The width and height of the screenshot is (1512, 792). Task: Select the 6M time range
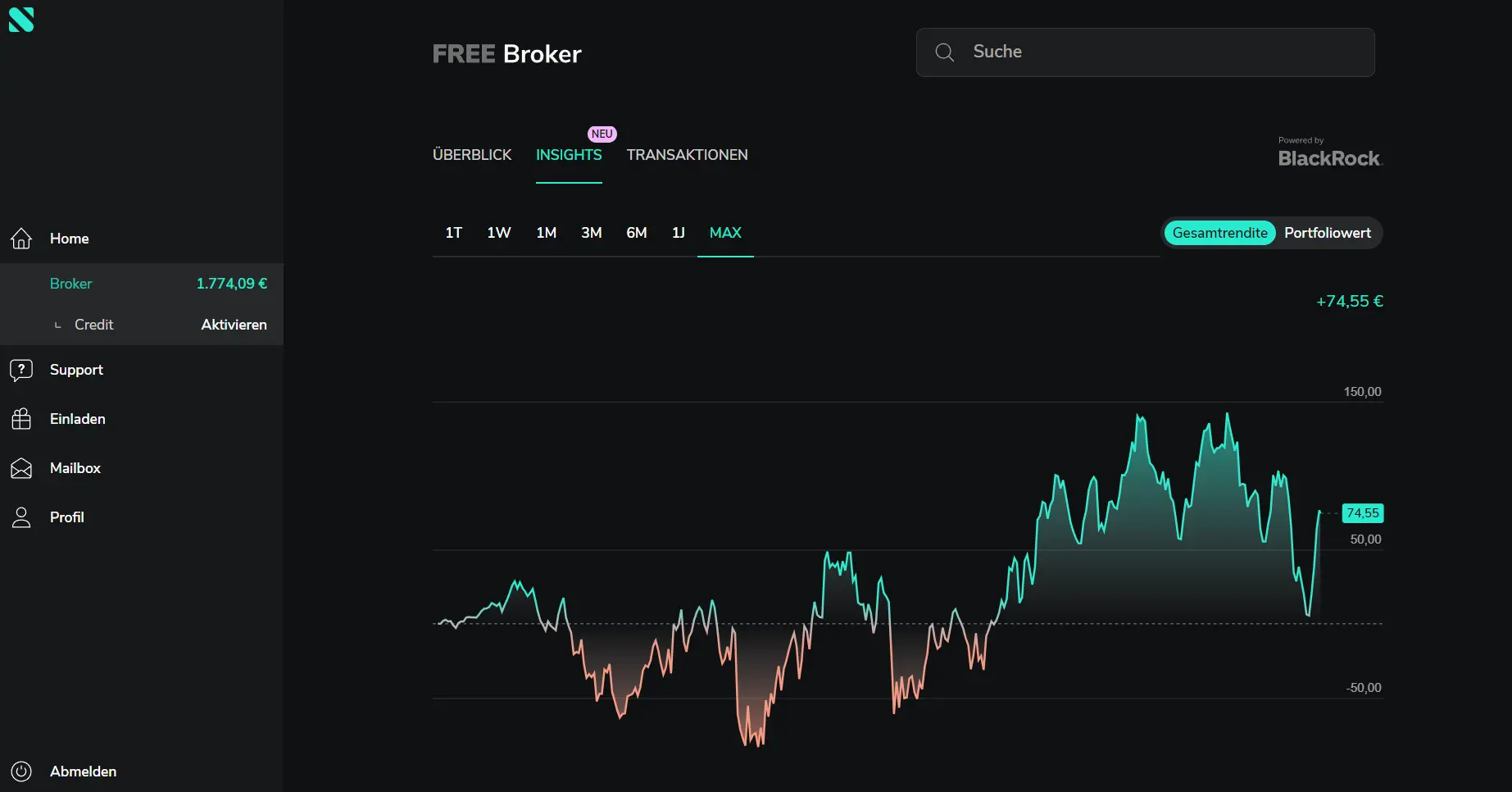click(x=636, y=233)
